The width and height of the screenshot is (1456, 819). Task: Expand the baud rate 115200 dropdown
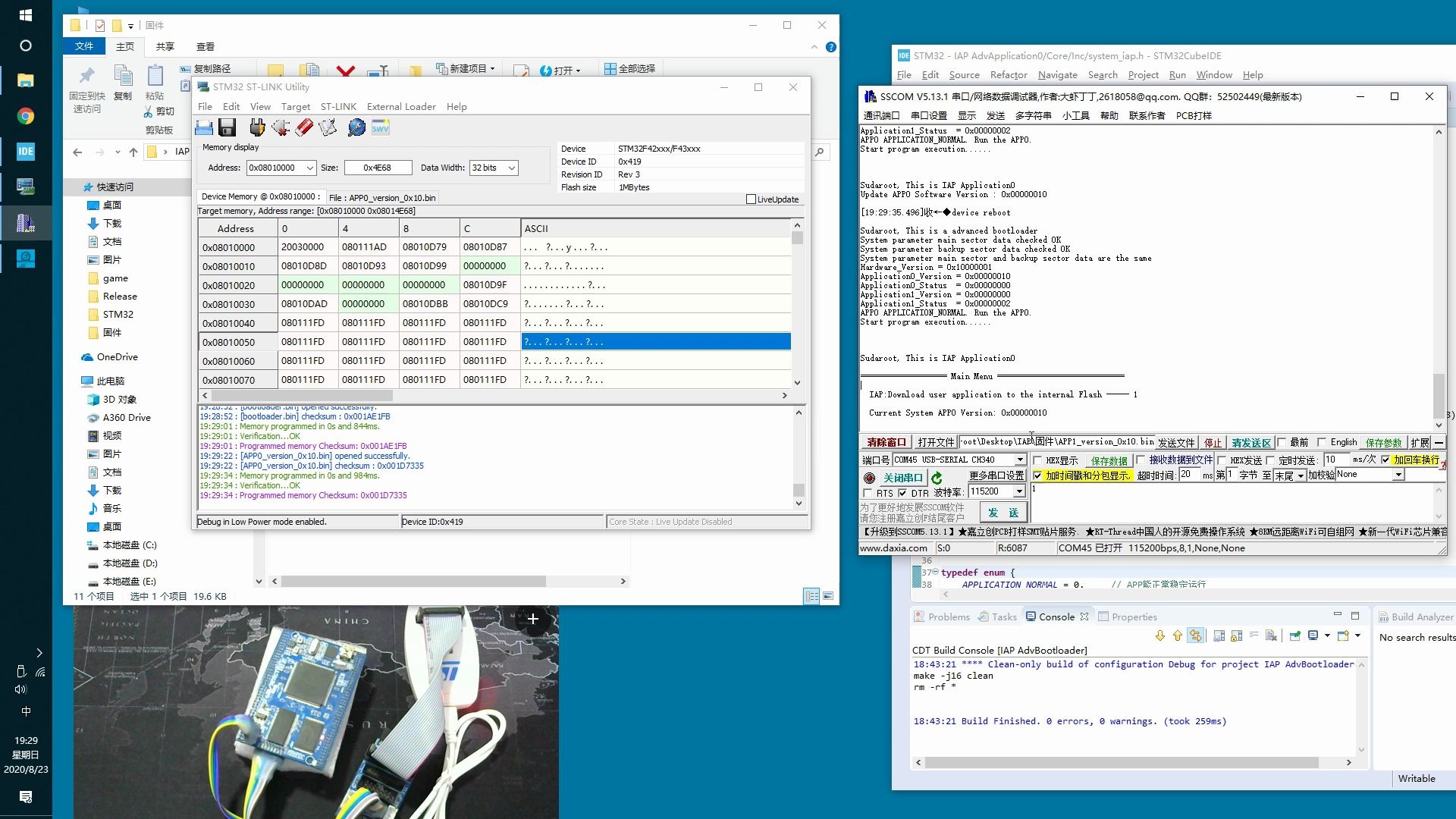(x=1019, y=491)
